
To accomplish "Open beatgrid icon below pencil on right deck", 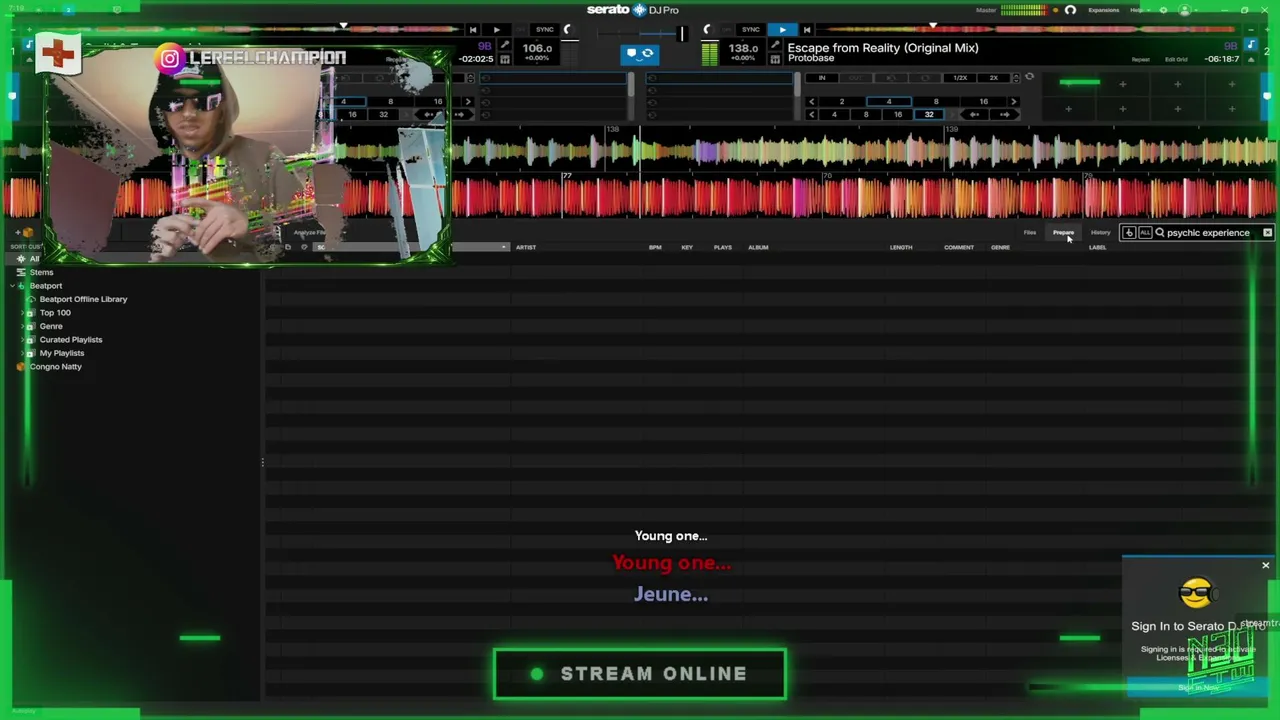I will pos(774,60).
